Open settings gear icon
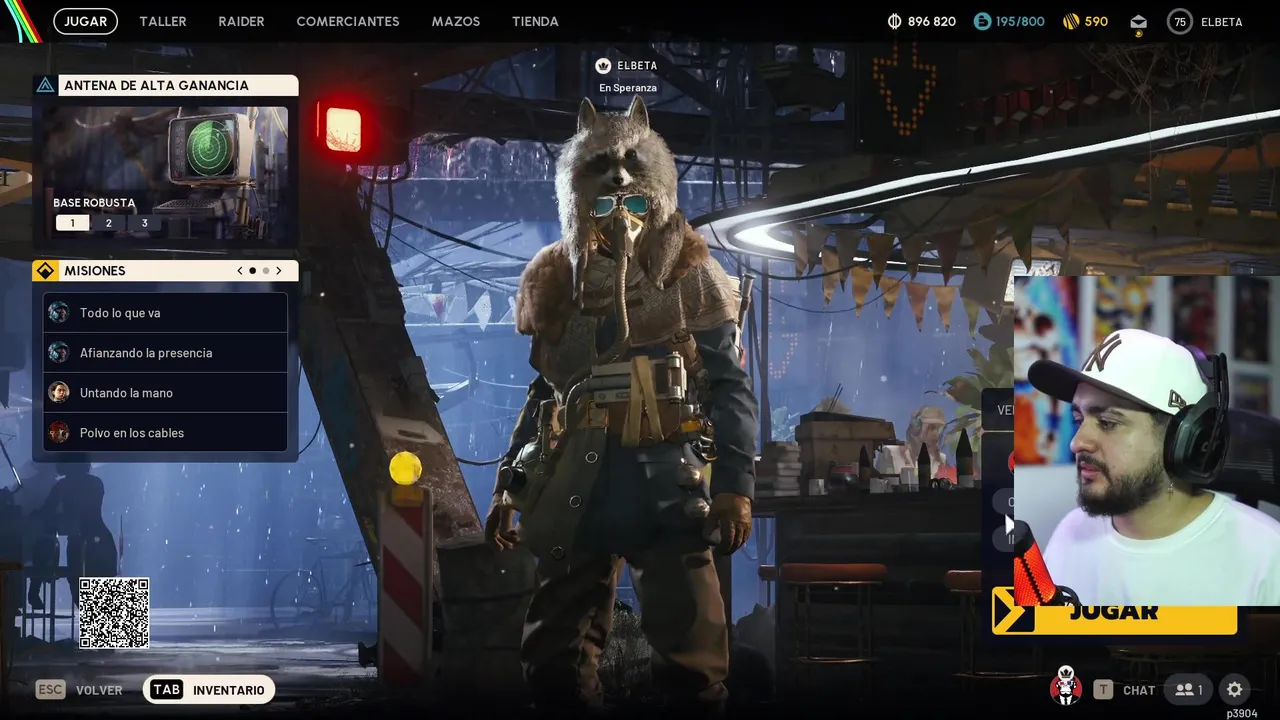1280x720 pixels. click(1235, 689)
